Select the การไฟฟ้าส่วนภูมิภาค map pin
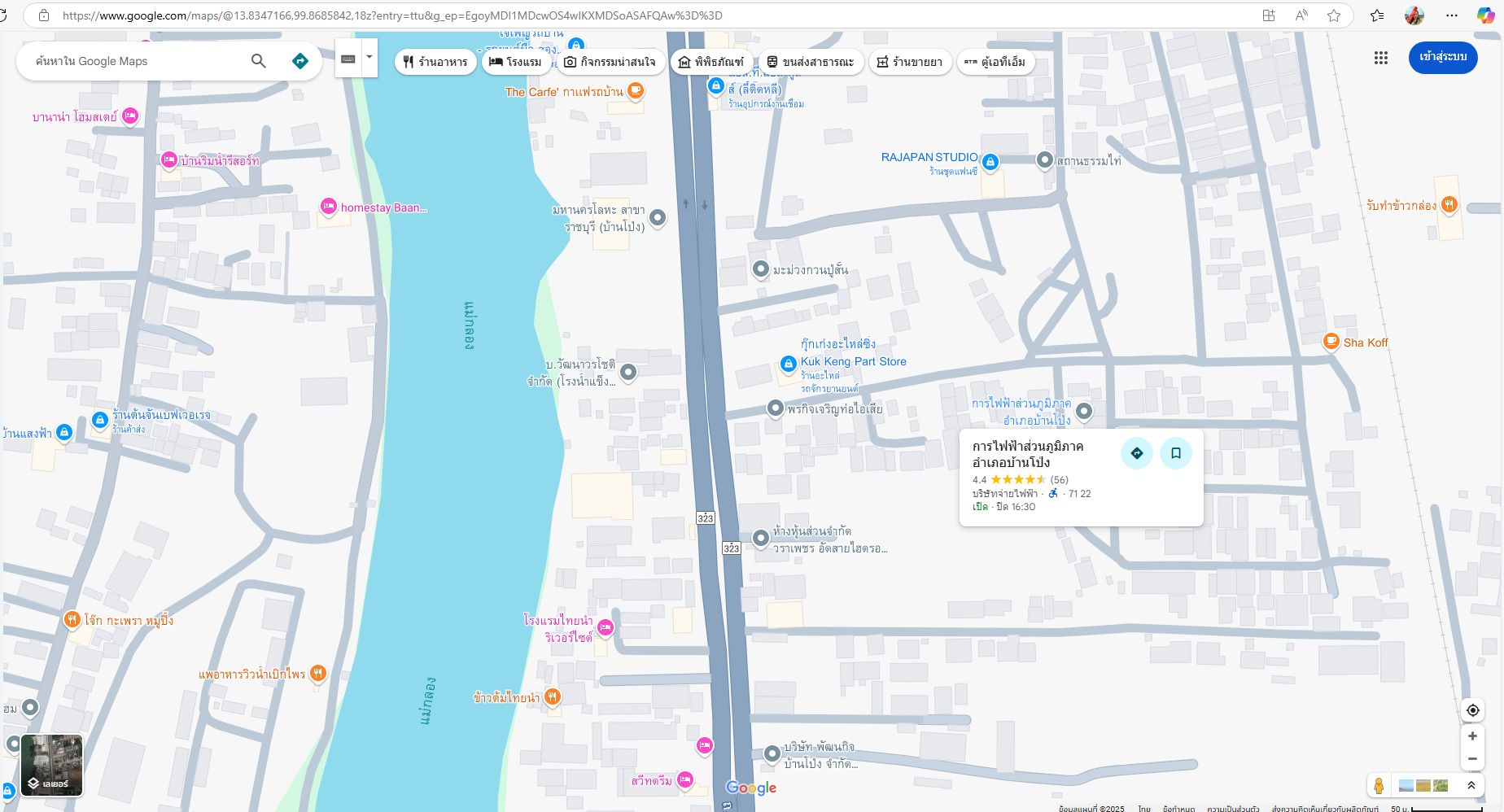 tap(1084, 411)
